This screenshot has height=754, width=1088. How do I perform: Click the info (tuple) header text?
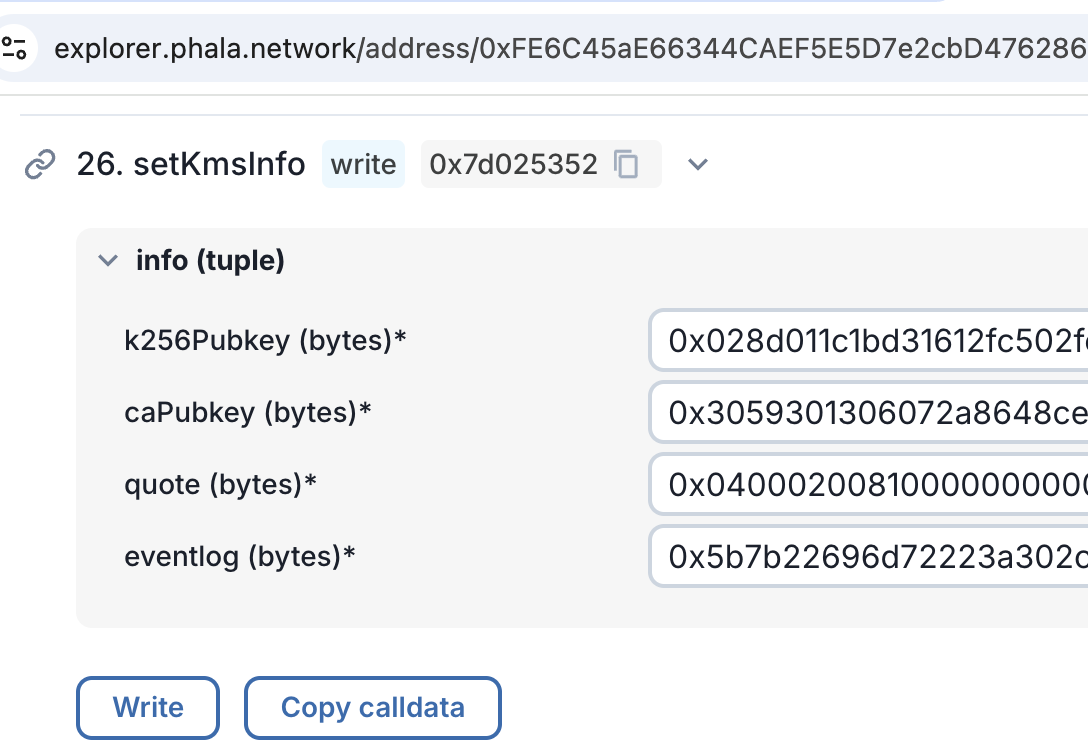coord(209,260)
